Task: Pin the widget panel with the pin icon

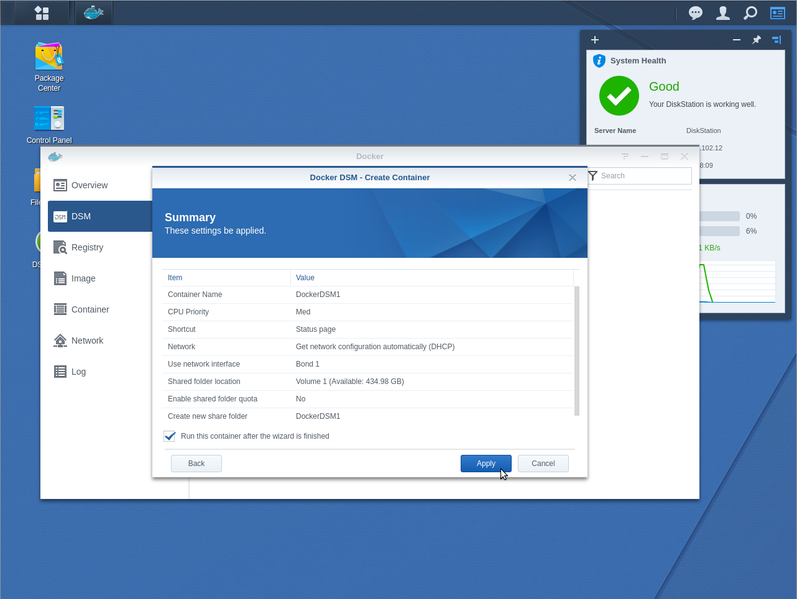Action: 756,40
